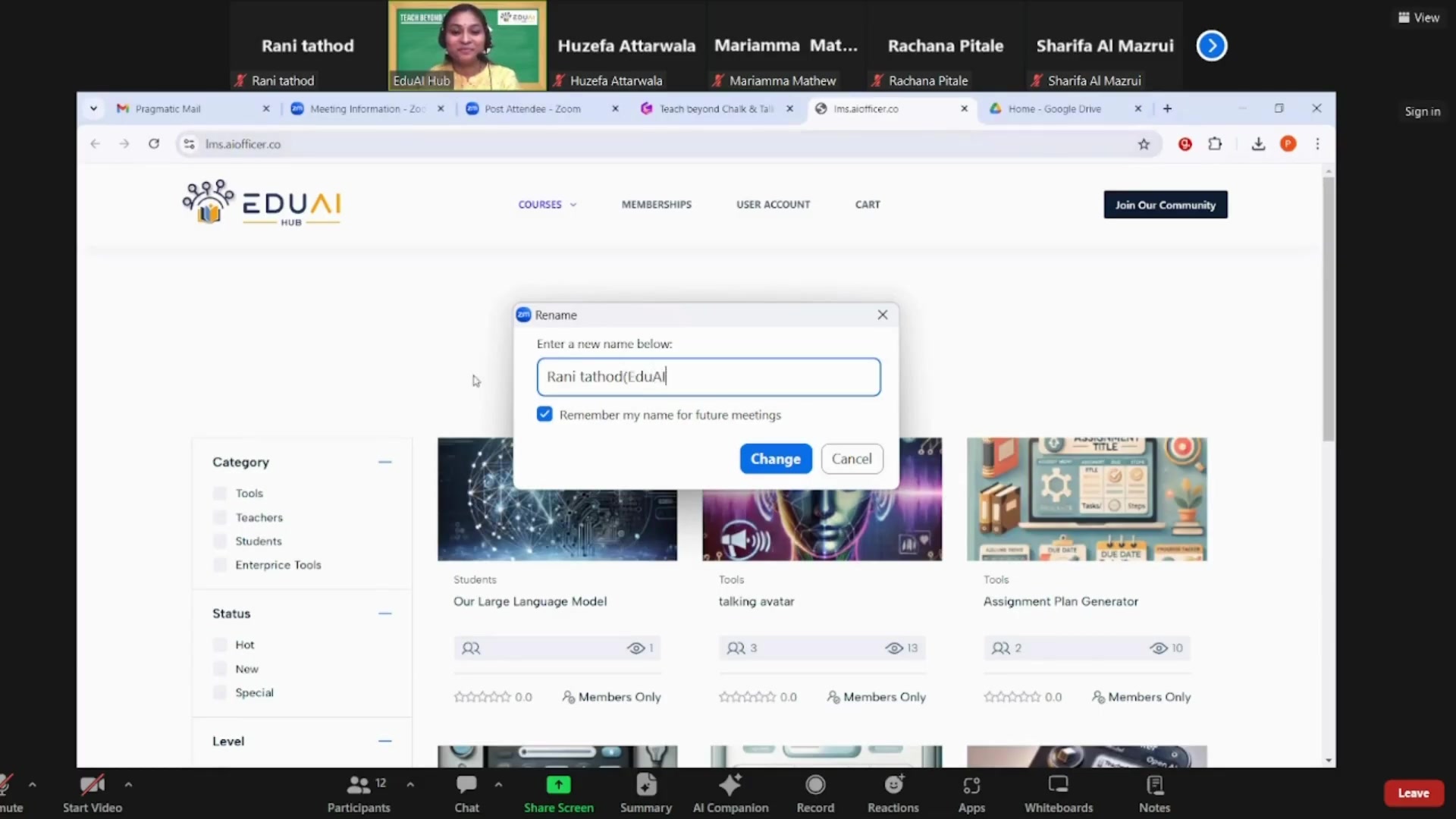Screen dimensions: 1456x819
Task: Open Assignment Plan Generator course
Action: click(x=1060, y=601)
